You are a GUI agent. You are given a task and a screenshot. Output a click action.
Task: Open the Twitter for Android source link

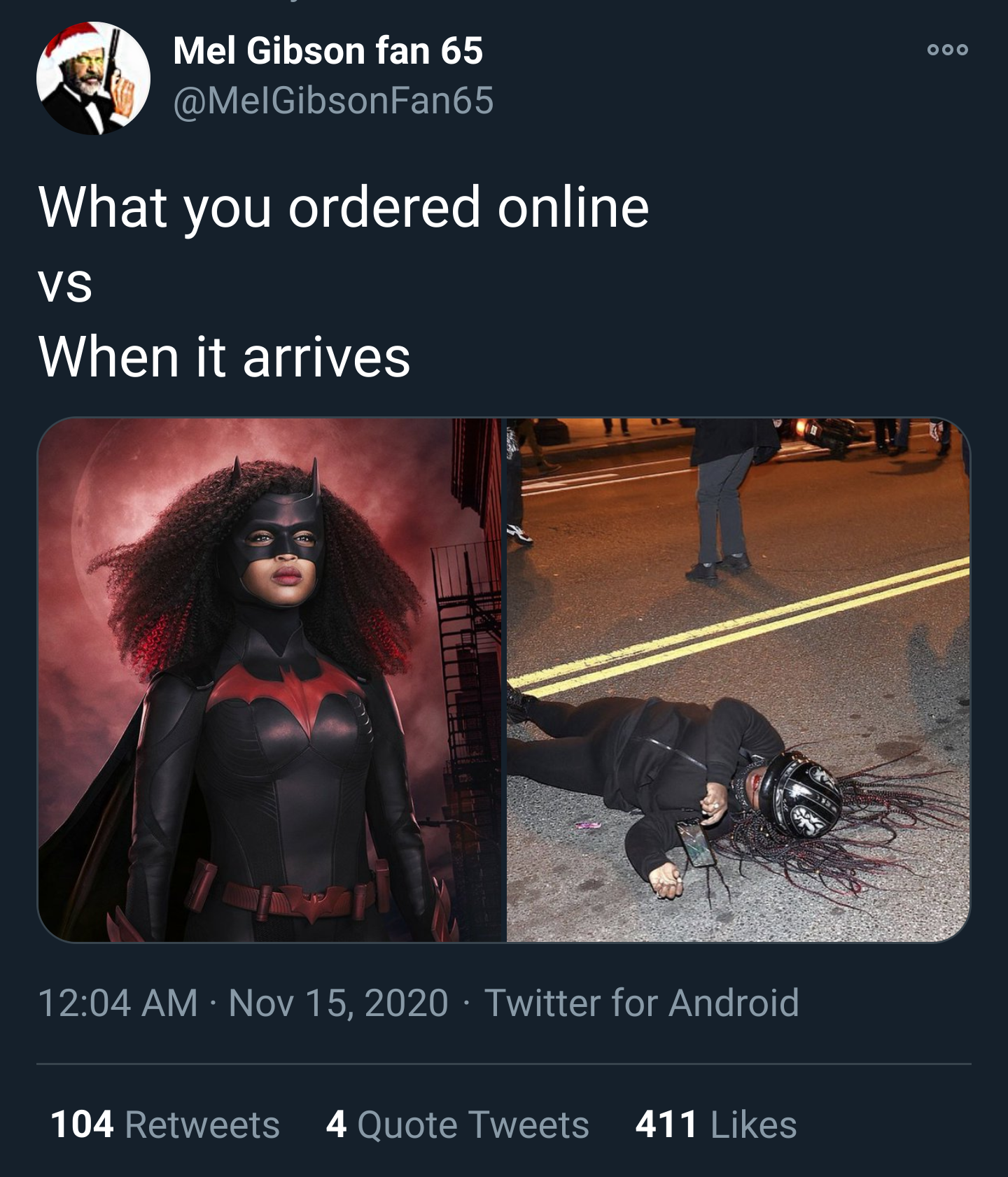641,1003
